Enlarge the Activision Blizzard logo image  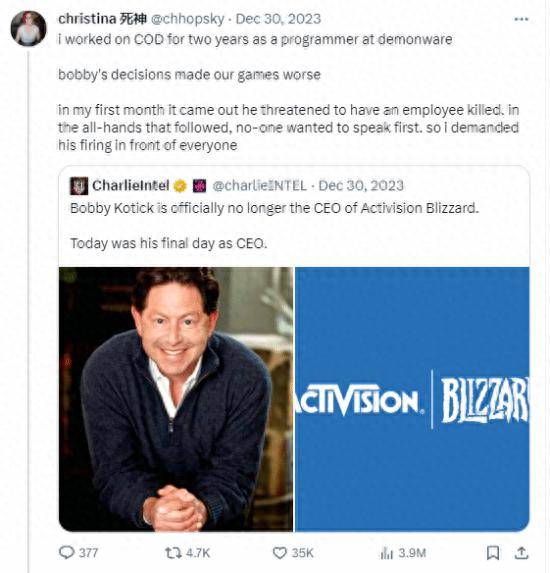tap(412, 399)
